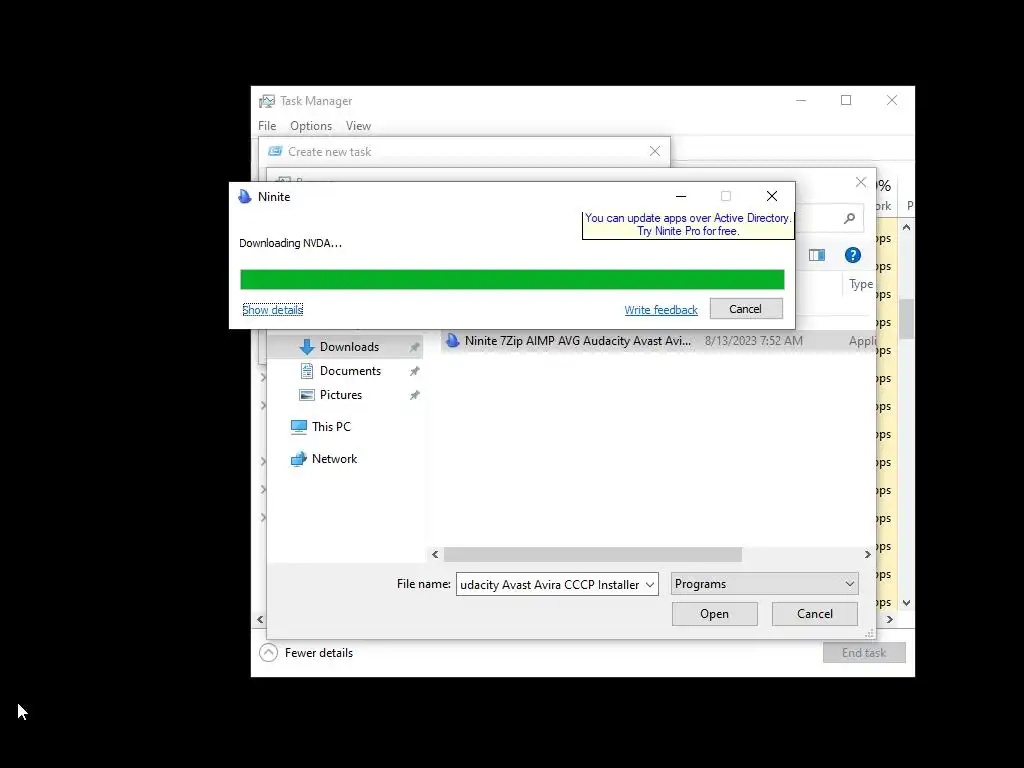Collapse Task Manager with Fewer details
The image size is (1024, 768).
pyautogui.click(x=306, y=653)
